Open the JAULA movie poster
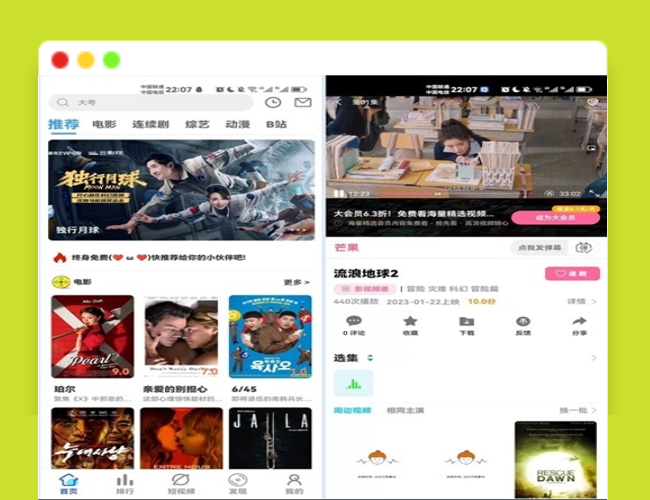 270,438
